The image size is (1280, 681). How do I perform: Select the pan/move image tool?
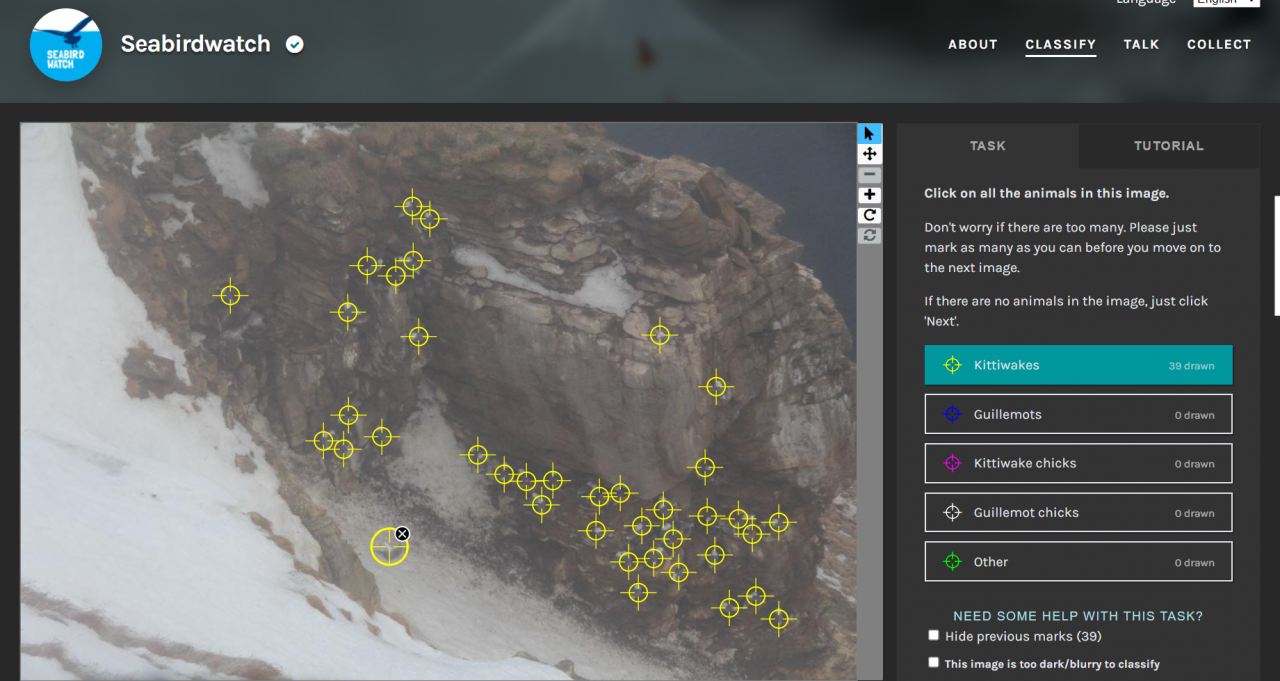coord(870,154)
